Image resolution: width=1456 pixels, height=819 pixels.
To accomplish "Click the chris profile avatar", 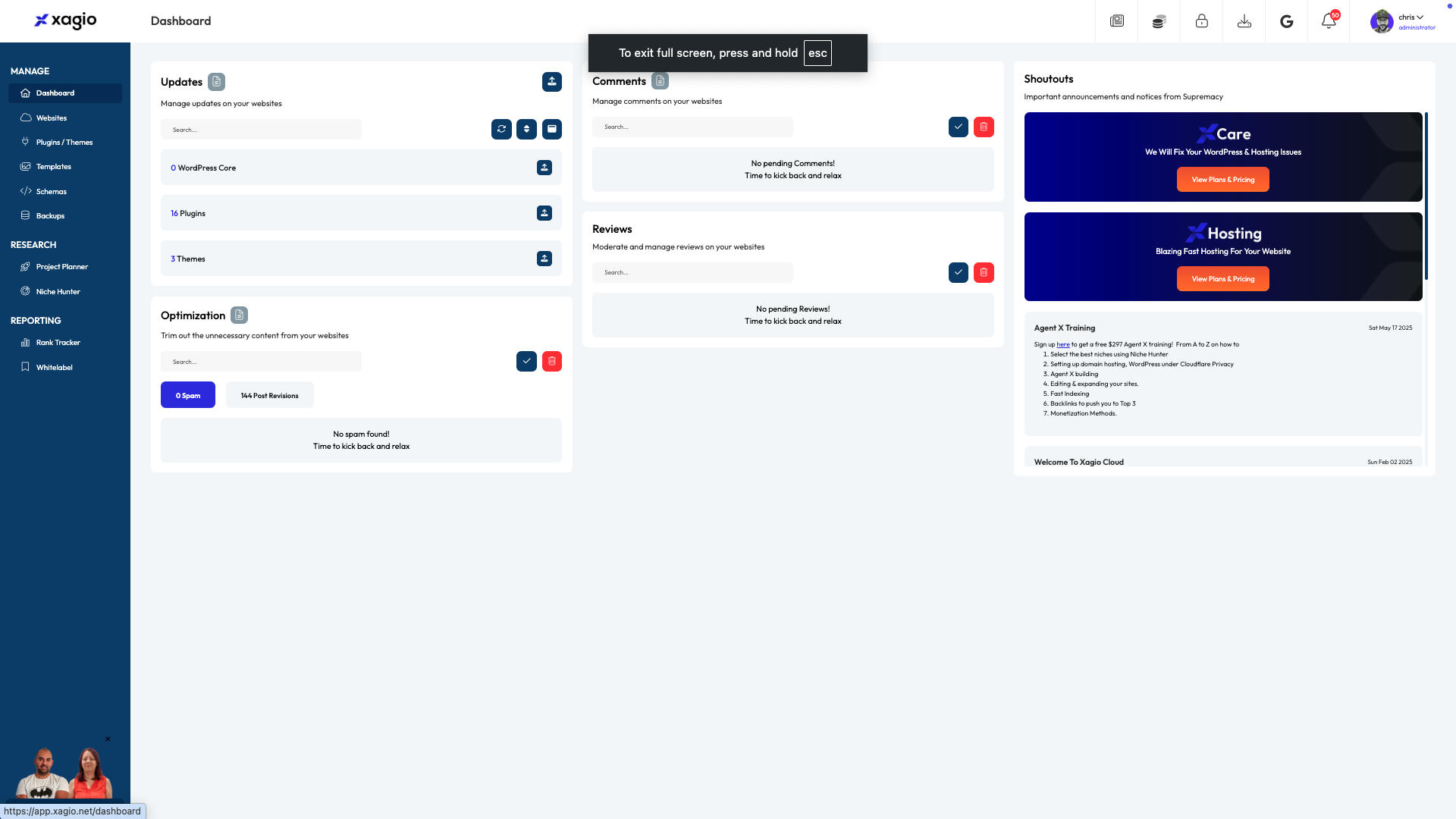I will (1382, 21).
